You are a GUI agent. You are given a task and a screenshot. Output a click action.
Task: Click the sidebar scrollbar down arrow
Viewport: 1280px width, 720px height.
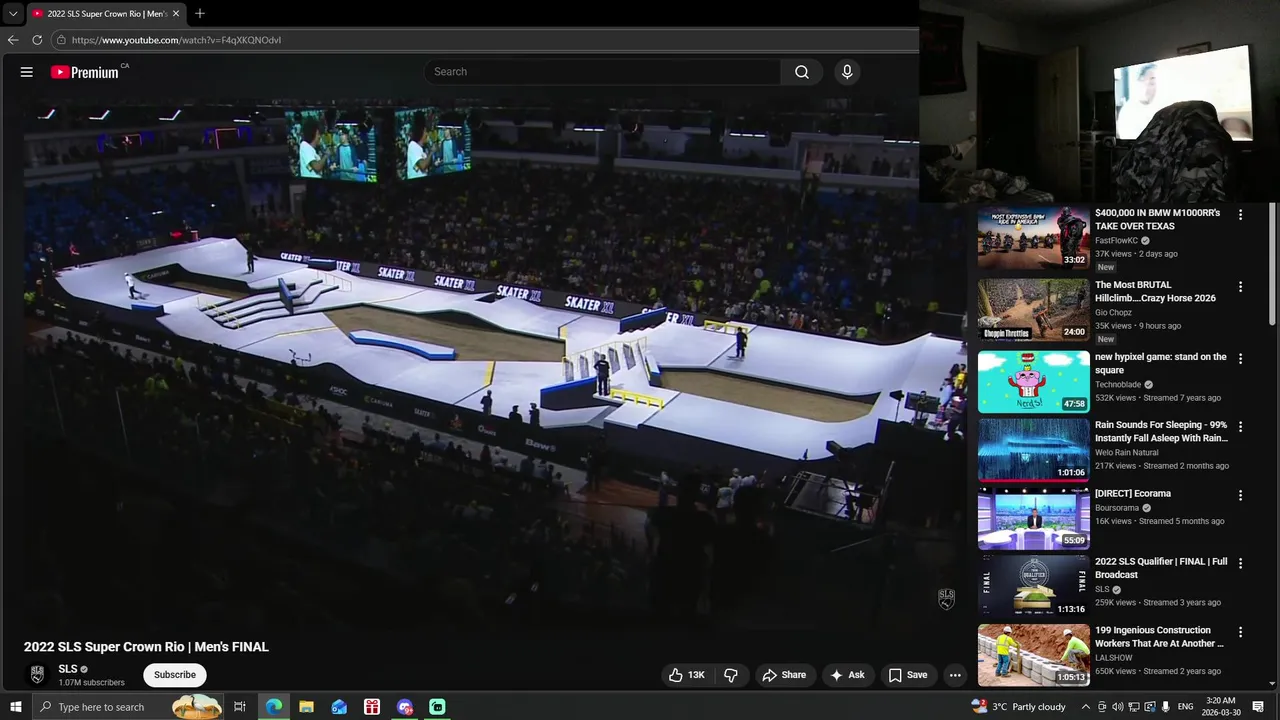pos(1272,684)
